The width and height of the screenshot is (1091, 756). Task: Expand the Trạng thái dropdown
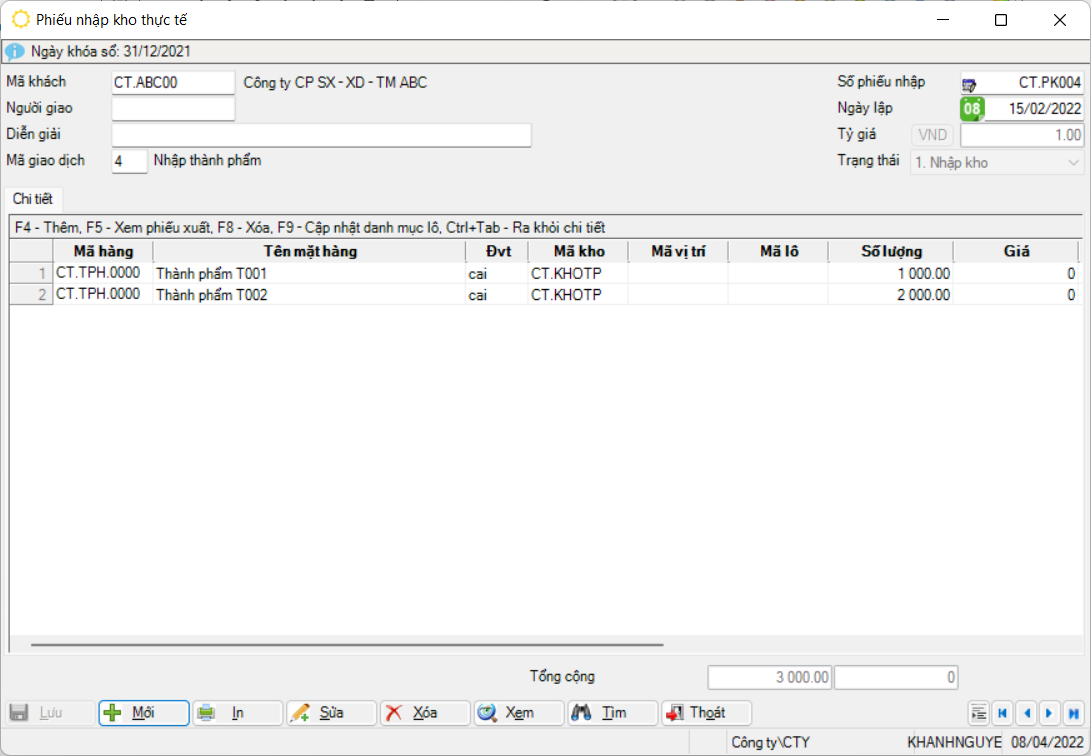tap(1074, 162)
